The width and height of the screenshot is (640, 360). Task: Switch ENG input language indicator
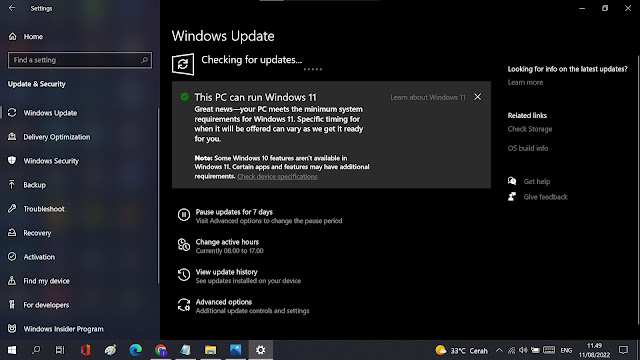(x=566, y=351)
